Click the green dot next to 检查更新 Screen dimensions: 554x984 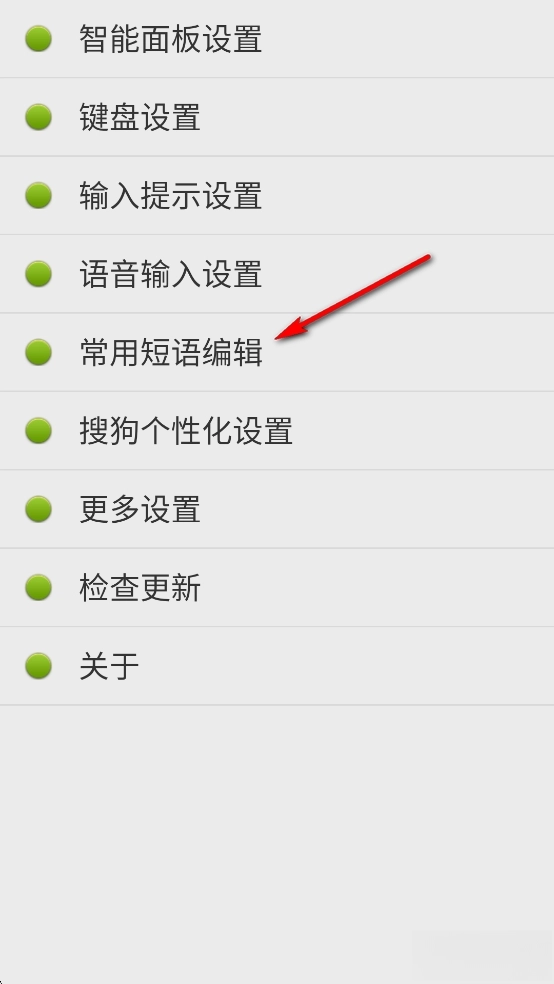pyautogui.click(x=38, y=587)
